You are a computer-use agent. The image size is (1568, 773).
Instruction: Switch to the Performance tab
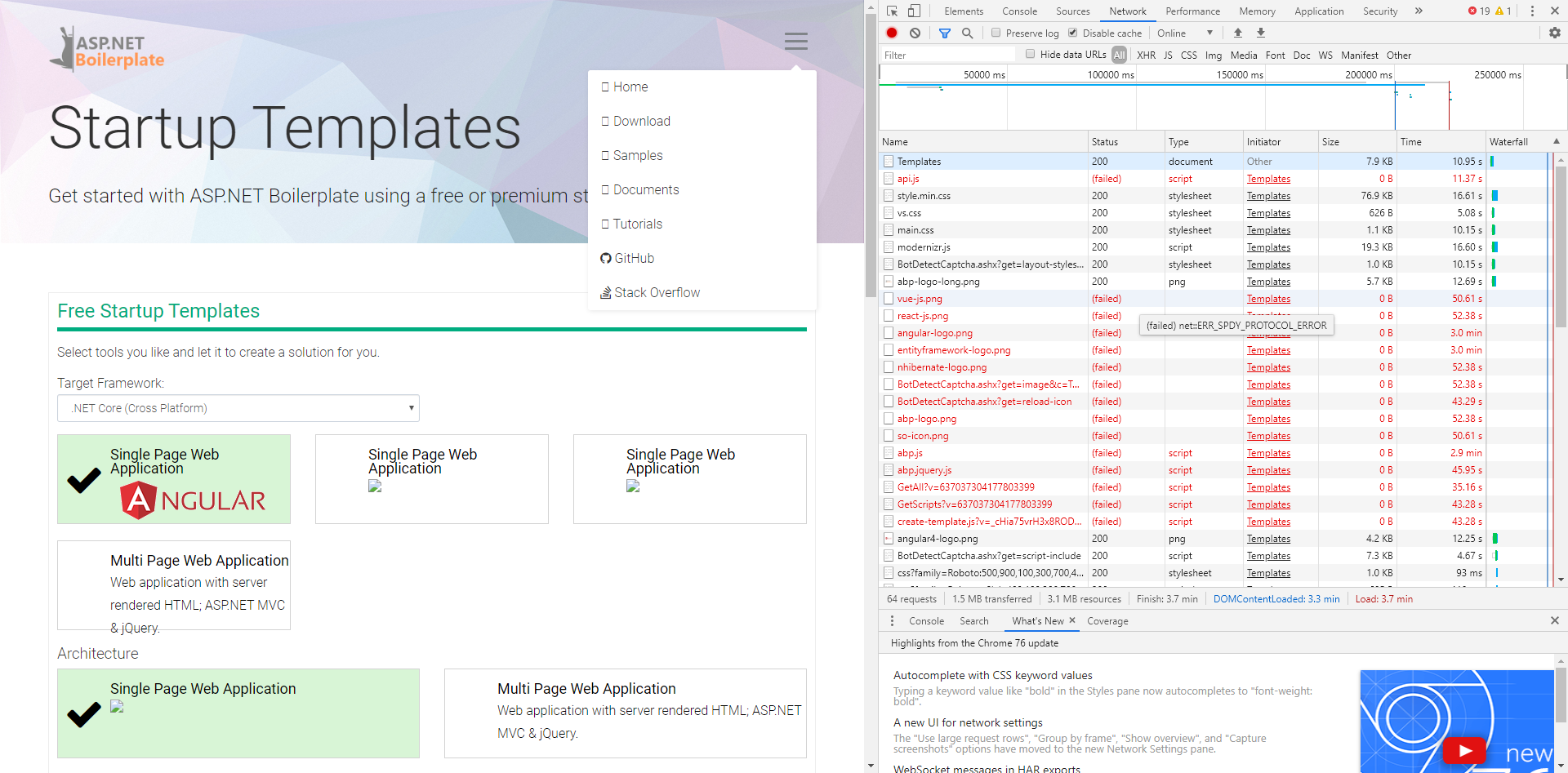[1192, 11]
